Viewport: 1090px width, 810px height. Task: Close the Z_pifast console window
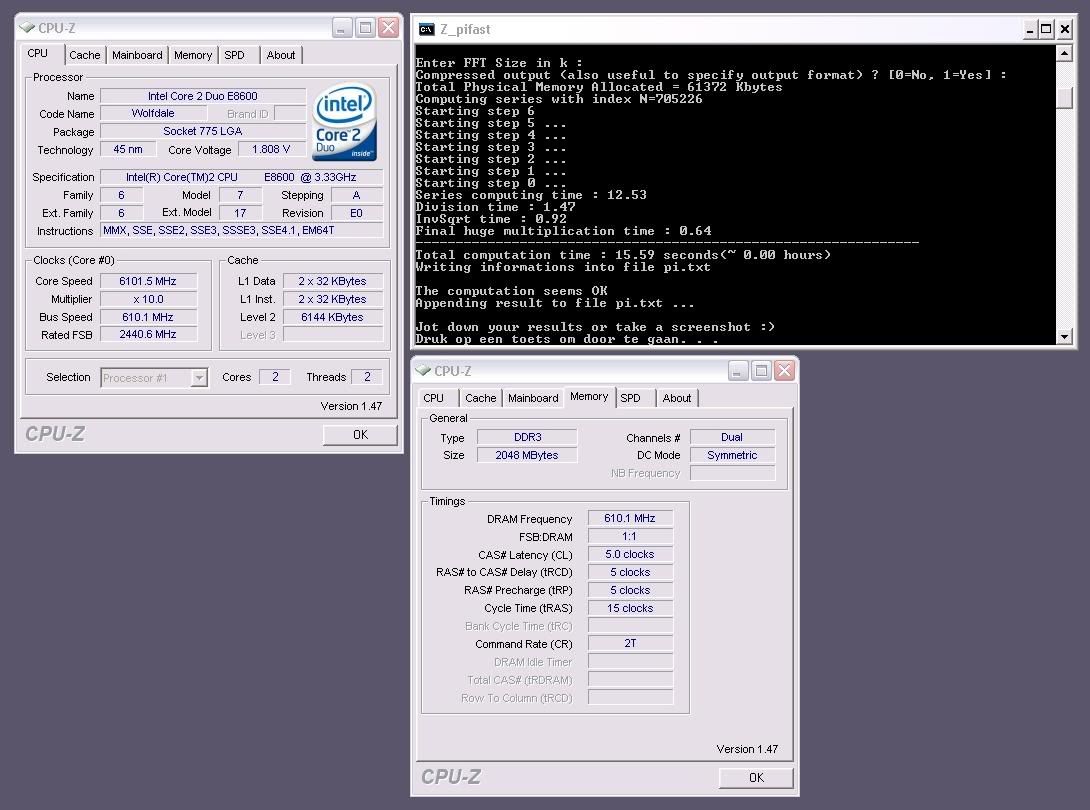tap(1064, 29)
